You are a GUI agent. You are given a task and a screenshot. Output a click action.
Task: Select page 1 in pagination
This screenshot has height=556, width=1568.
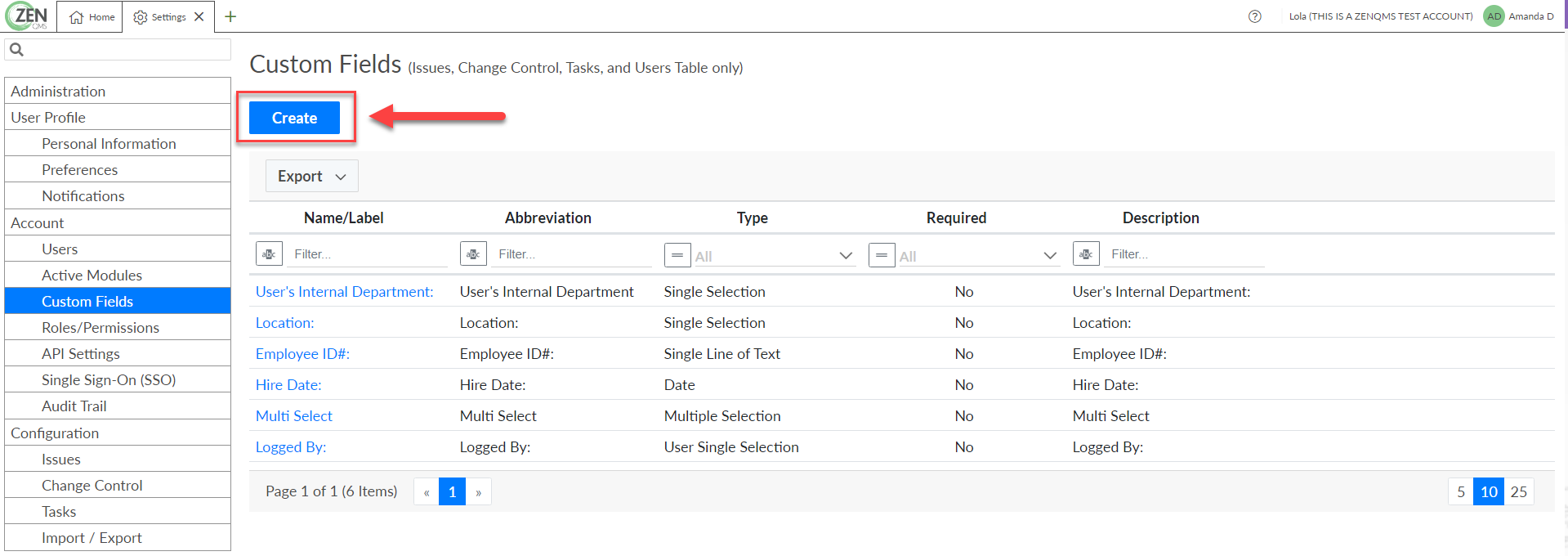point(452,492)
